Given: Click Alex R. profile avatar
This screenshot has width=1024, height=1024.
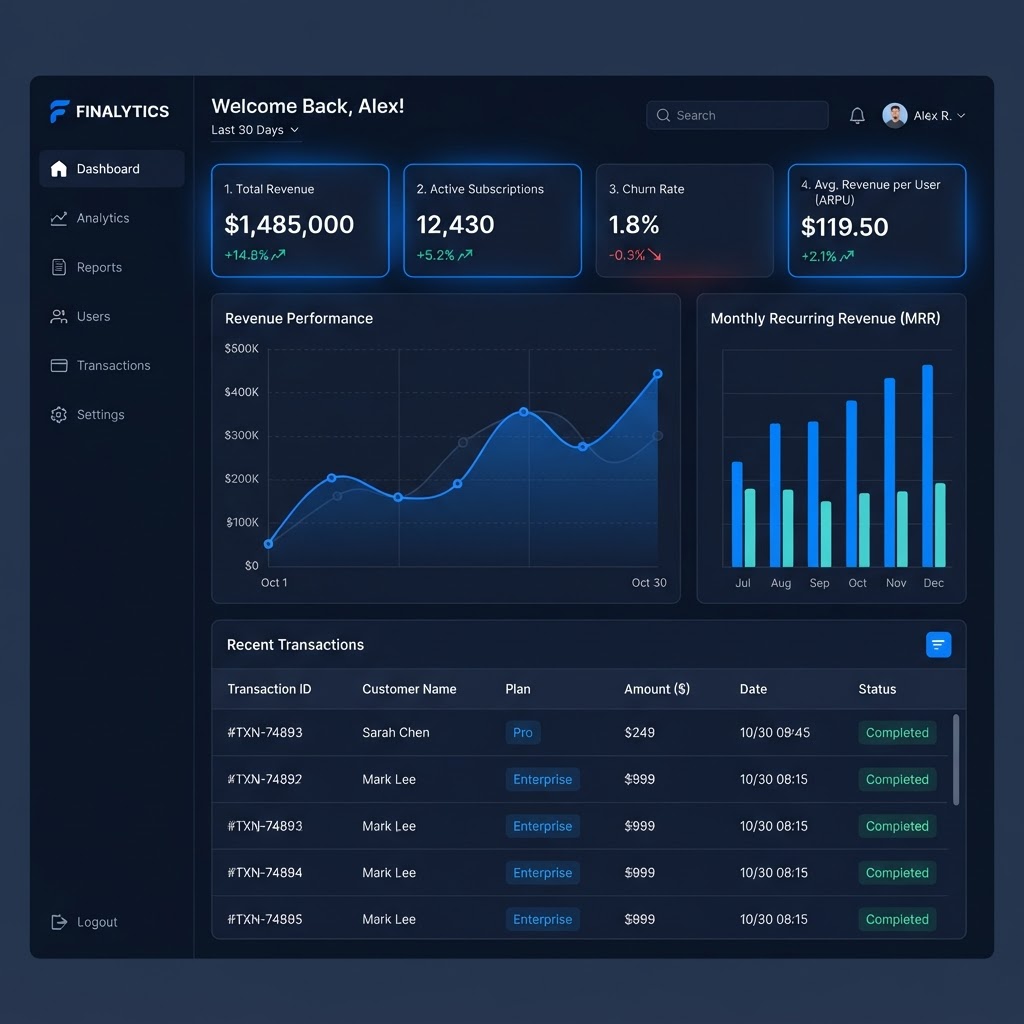Looking at the screenshot, I should click(894, 116).
